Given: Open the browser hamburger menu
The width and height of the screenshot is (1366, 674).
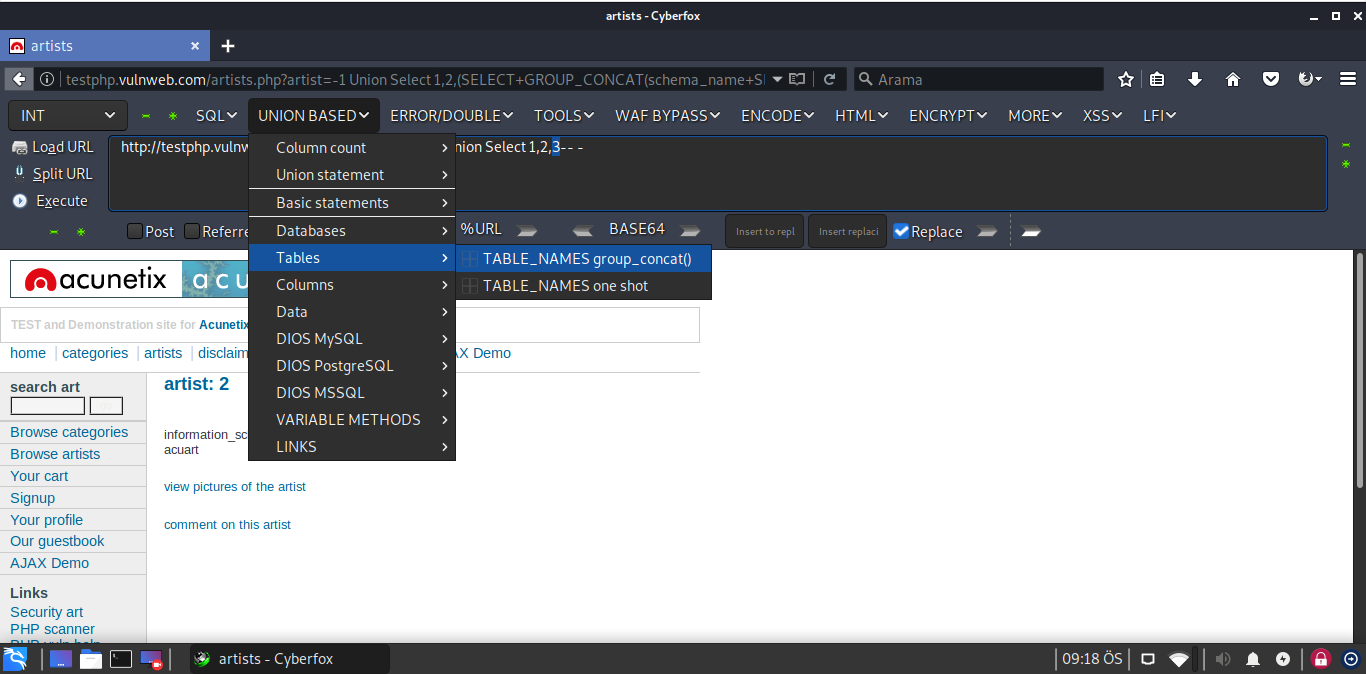Looking at the screenshot, I should pyautogui.click(x=1347, y=79).
